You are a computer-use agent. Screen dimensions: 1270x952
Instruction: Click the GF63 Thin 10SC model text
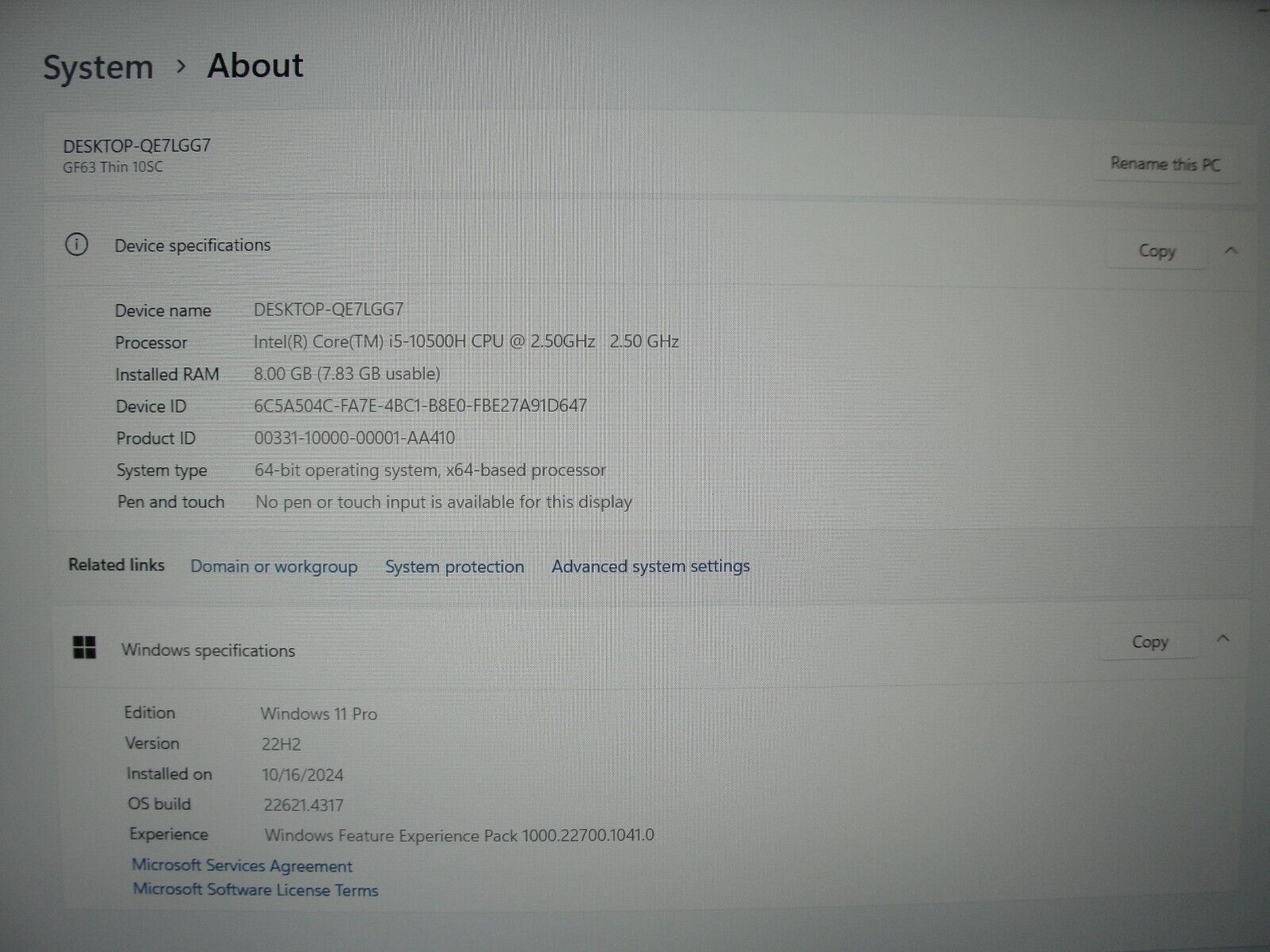pyautogui.click(x=113, y=167)
